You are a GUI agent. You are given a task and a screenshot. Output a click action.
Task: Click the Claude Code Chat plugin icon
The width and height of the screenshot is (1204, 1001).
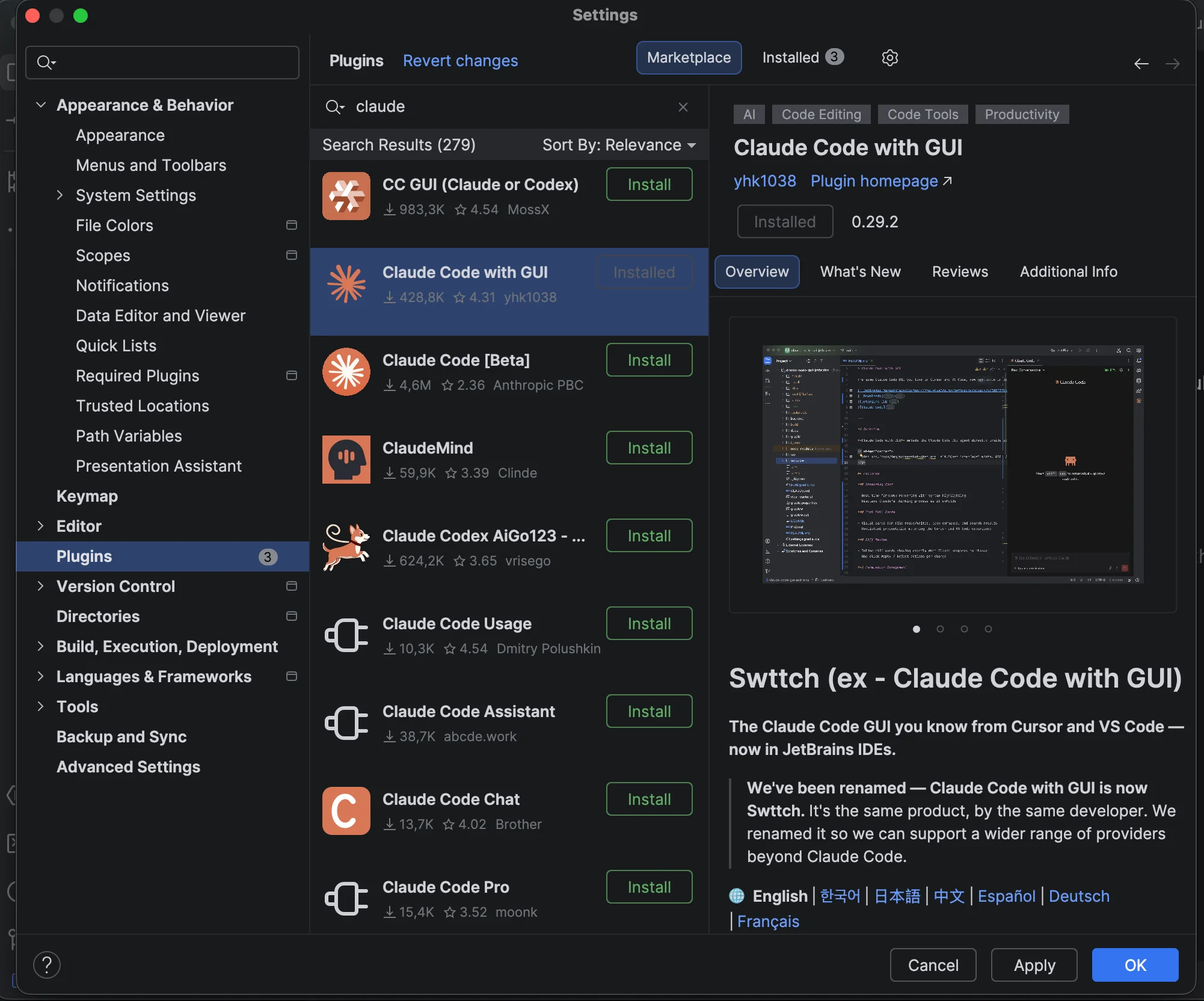click(346, 811)
